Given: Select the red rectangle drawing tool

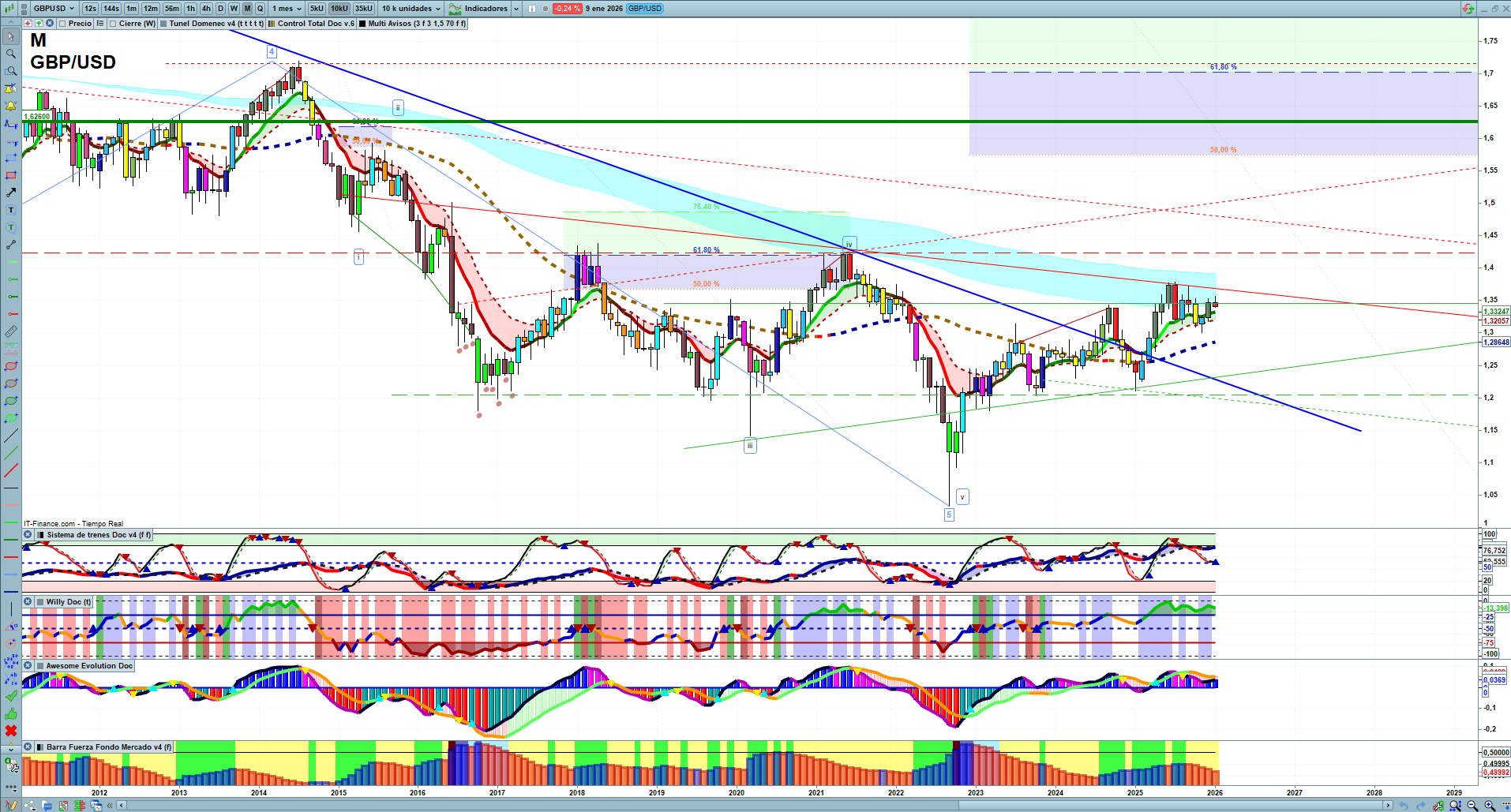Looking at the screenshot, I should (11, 175).
